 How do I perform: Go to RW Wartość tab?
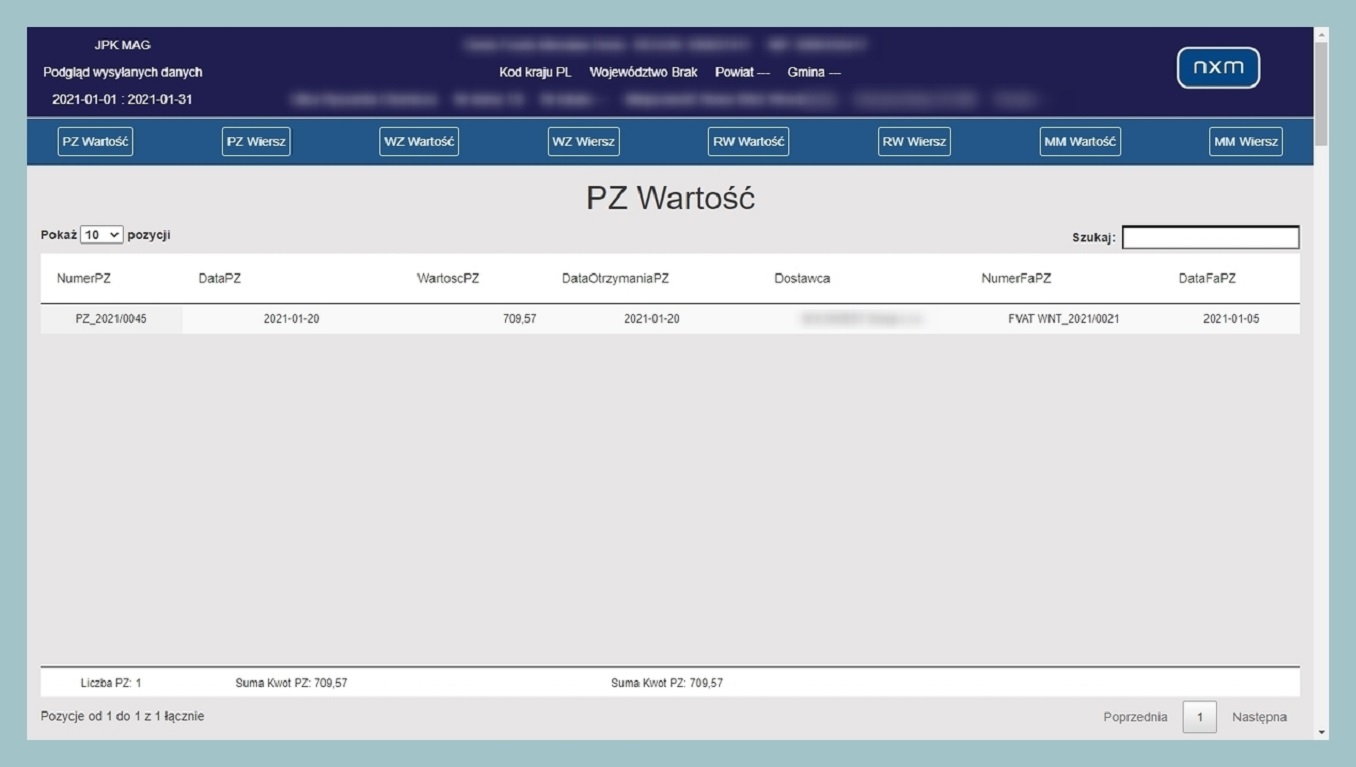coord(748,142)
